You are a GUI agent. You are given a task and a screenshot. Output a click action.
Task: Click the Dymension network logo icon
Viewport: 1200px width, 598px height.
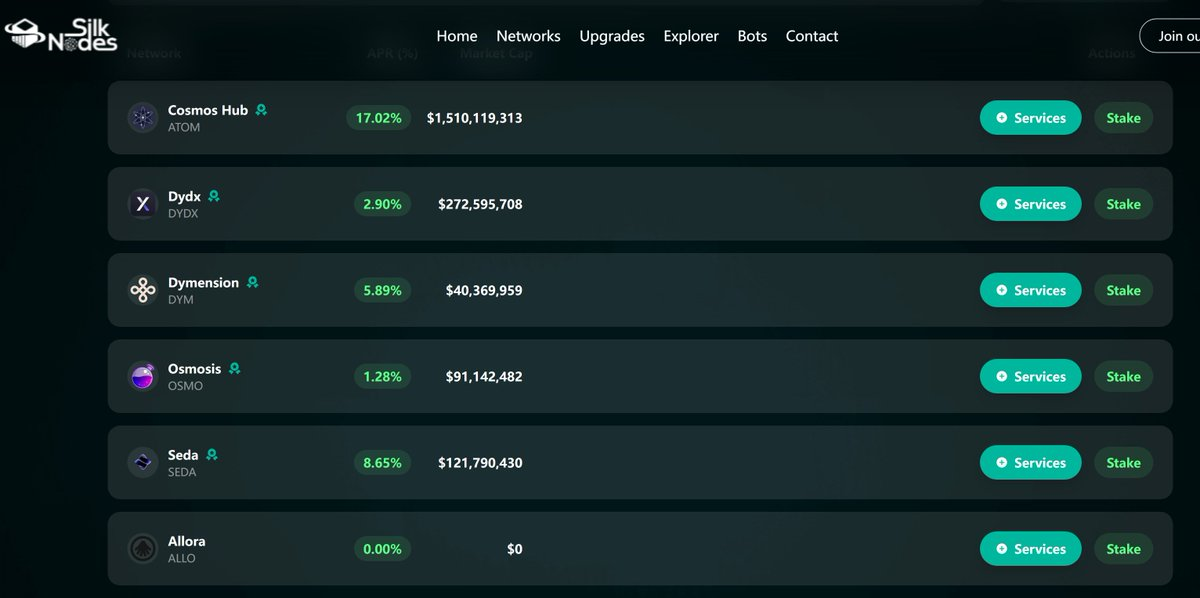click(x=143, y=290)
